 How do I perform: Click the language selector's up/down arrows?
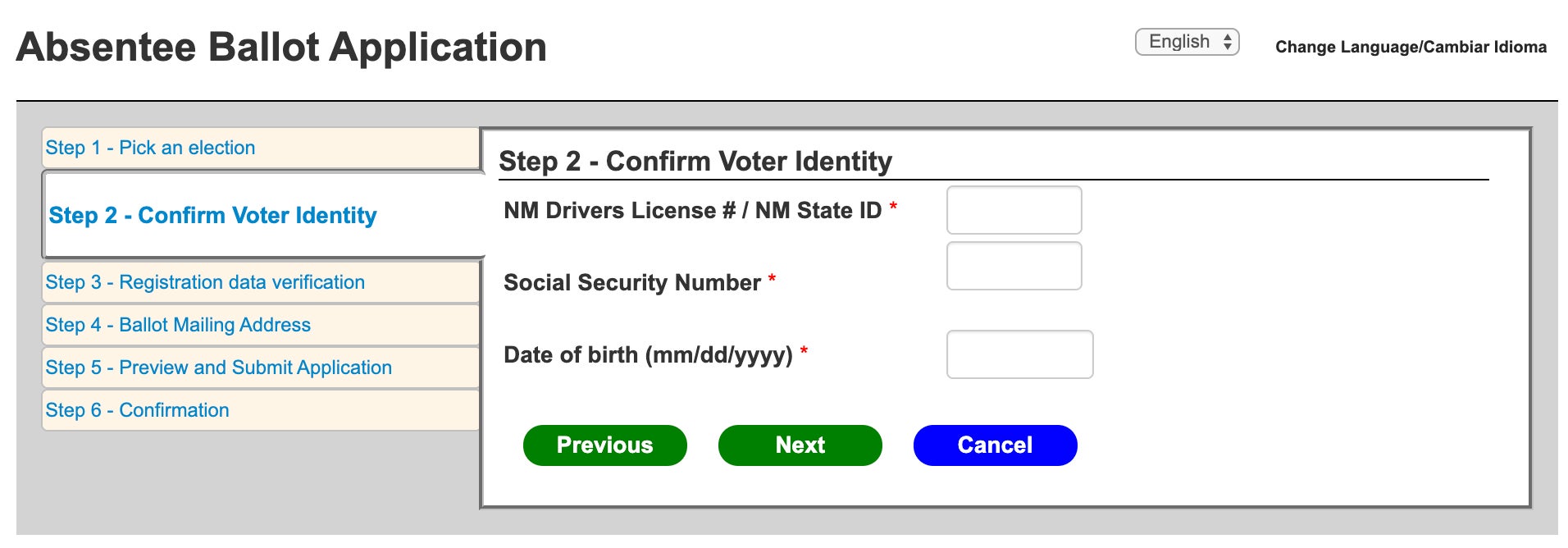[1228, 41]
